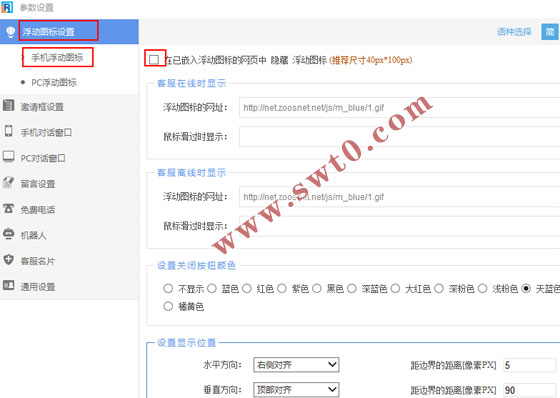Open the 浮动图标设置 menu section
The width and height of the screenshot is (560, 398).
tap(69, 32)
